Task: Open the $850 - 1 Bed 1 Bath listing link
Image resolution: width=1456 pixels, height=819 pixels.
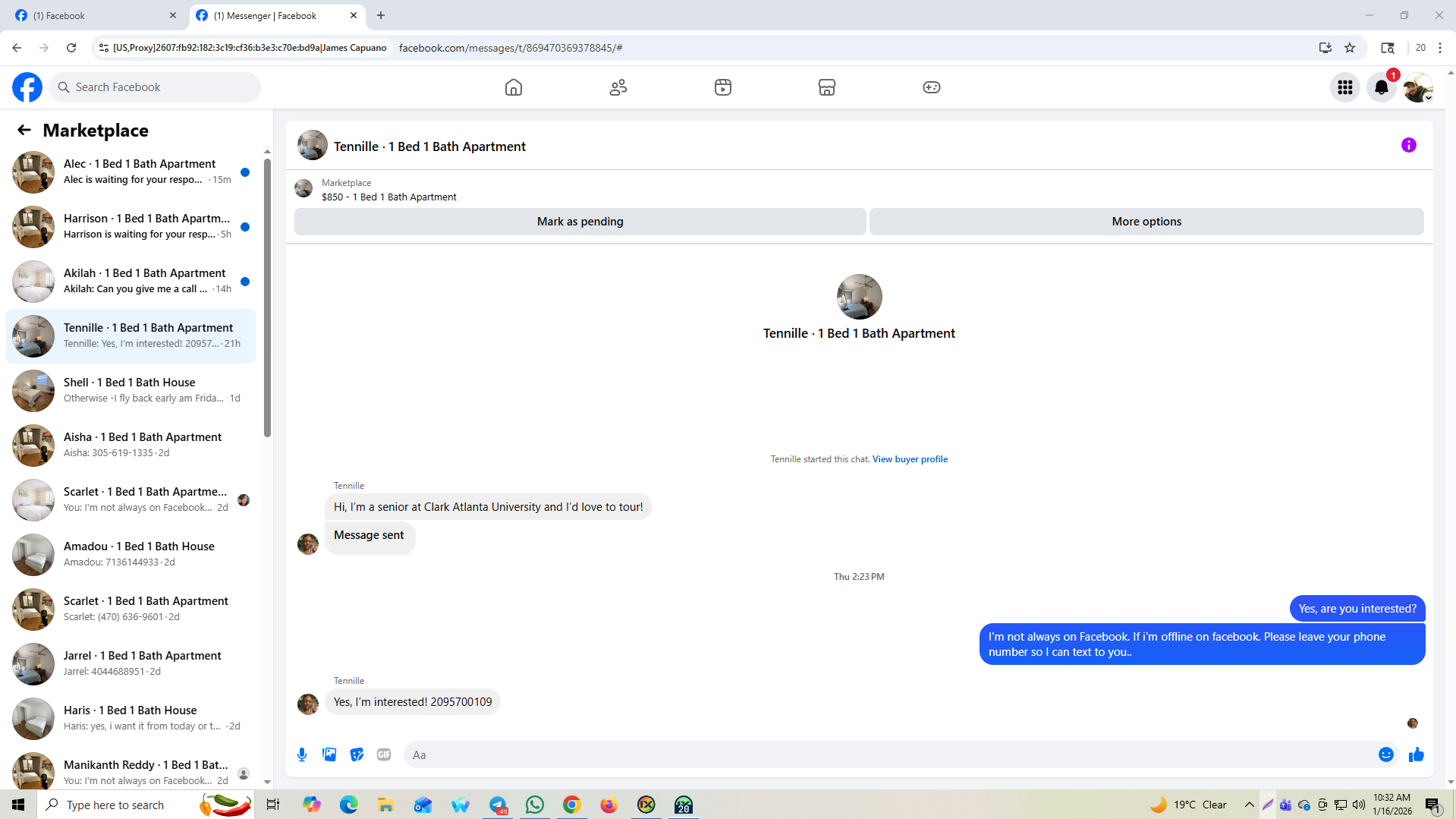Action: coord(388,197)
